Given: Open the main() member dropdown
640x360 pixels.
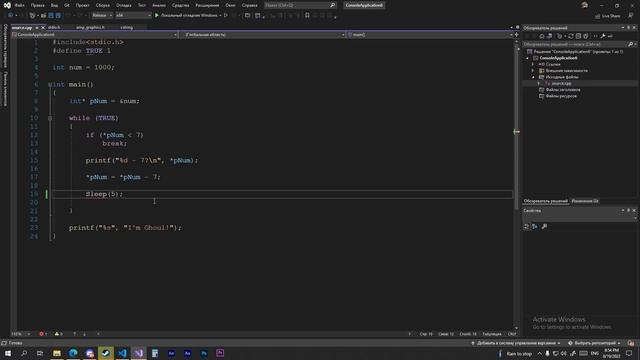Looking at the screenshot, I should click(431, 35).
